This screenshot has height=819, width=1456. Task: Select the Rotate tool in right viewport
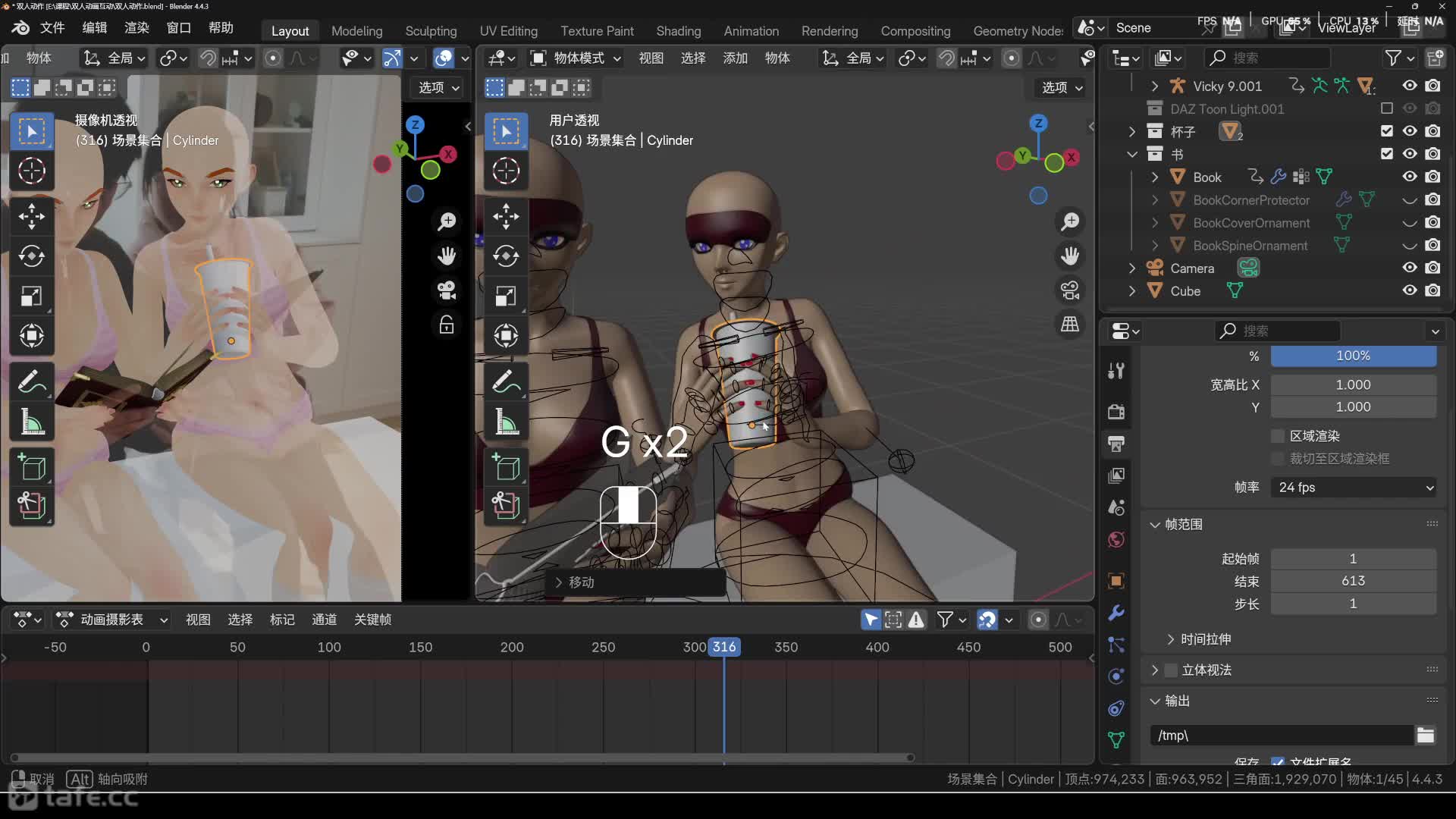(506, 256)
